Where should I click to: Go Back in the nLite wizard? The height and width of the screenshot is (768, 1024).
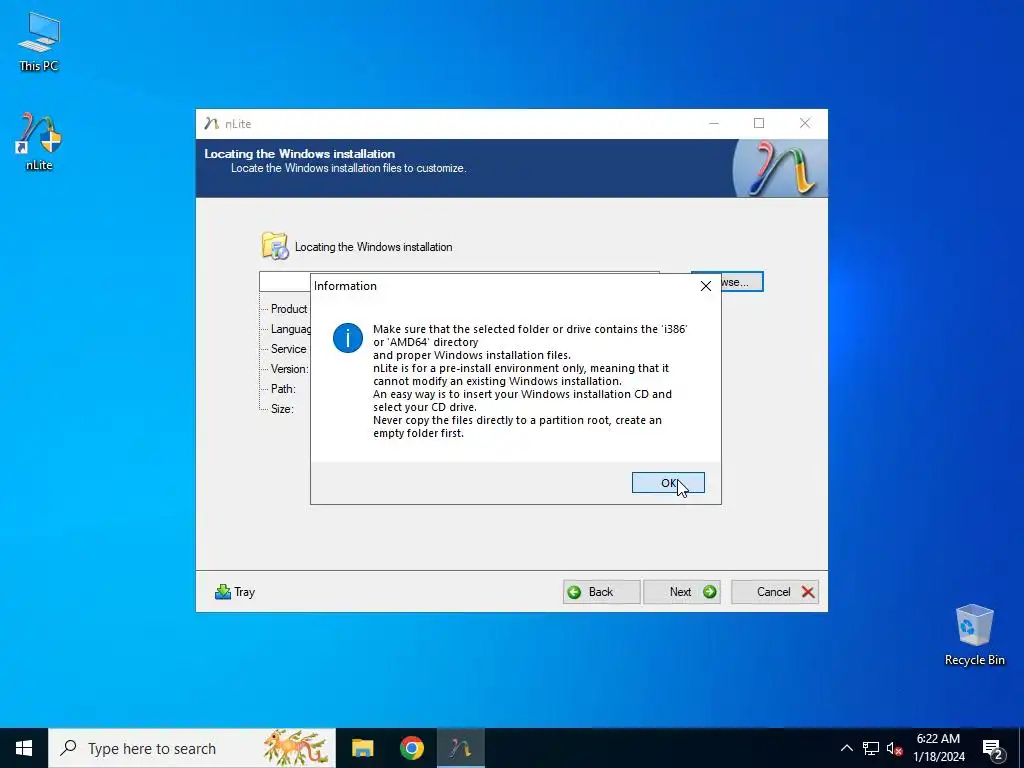(601, 592)
